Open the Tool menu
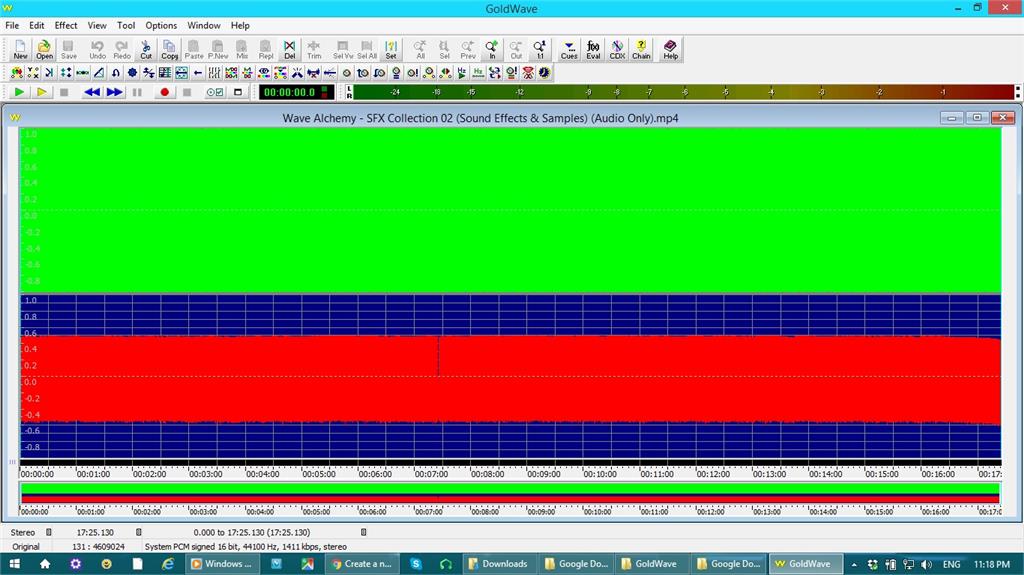 click(x=126, y=25)
